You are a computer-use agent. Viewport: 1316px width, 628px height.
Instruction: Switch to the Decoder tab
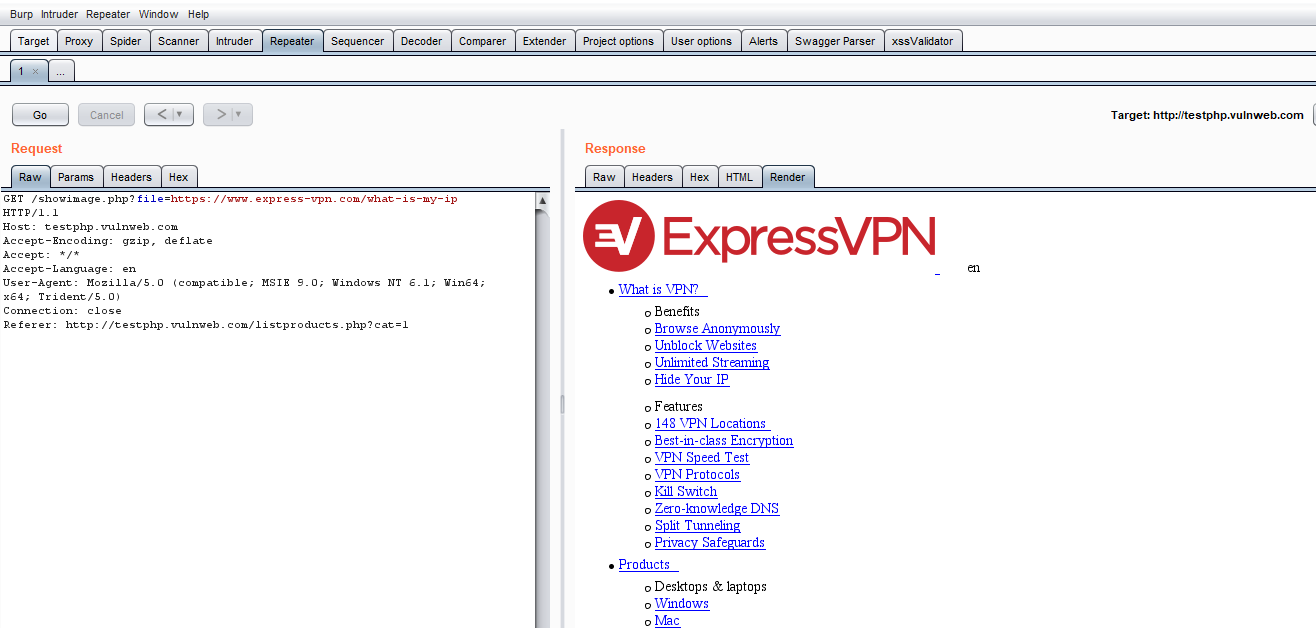click(421, 41)
